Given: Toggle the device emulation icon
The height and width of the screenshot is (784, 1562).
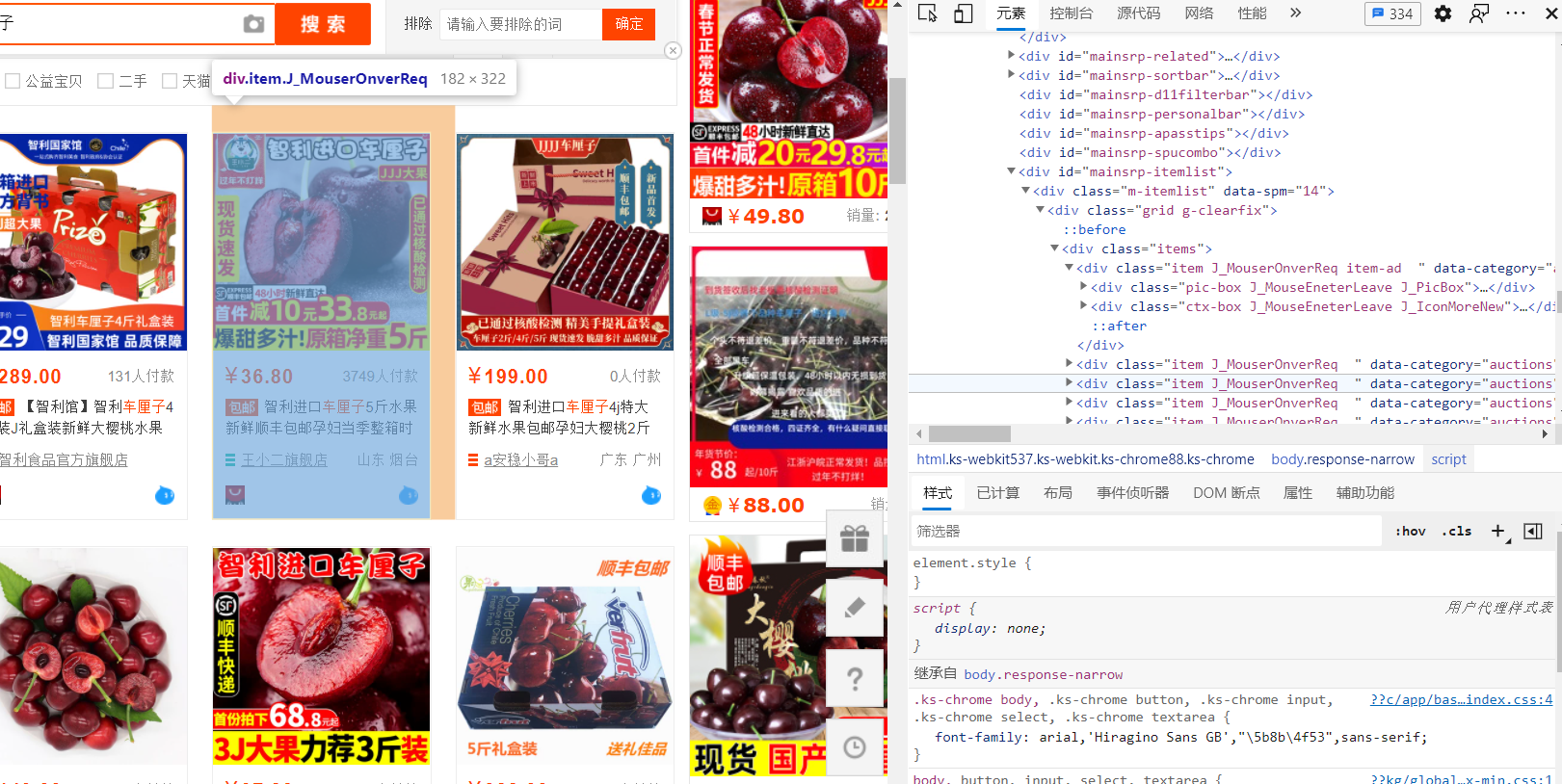Looking at the screenshot, I should [963, 13].
